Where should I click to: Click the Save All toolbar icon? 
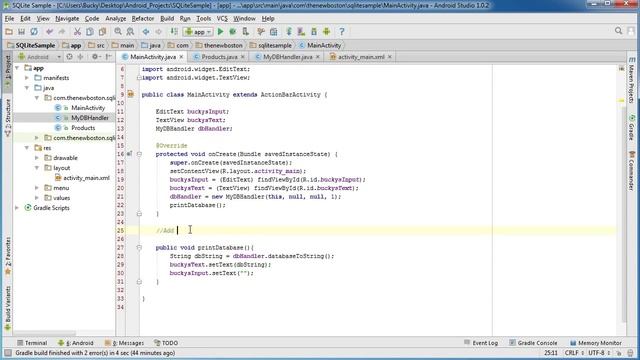click(21, 32)
